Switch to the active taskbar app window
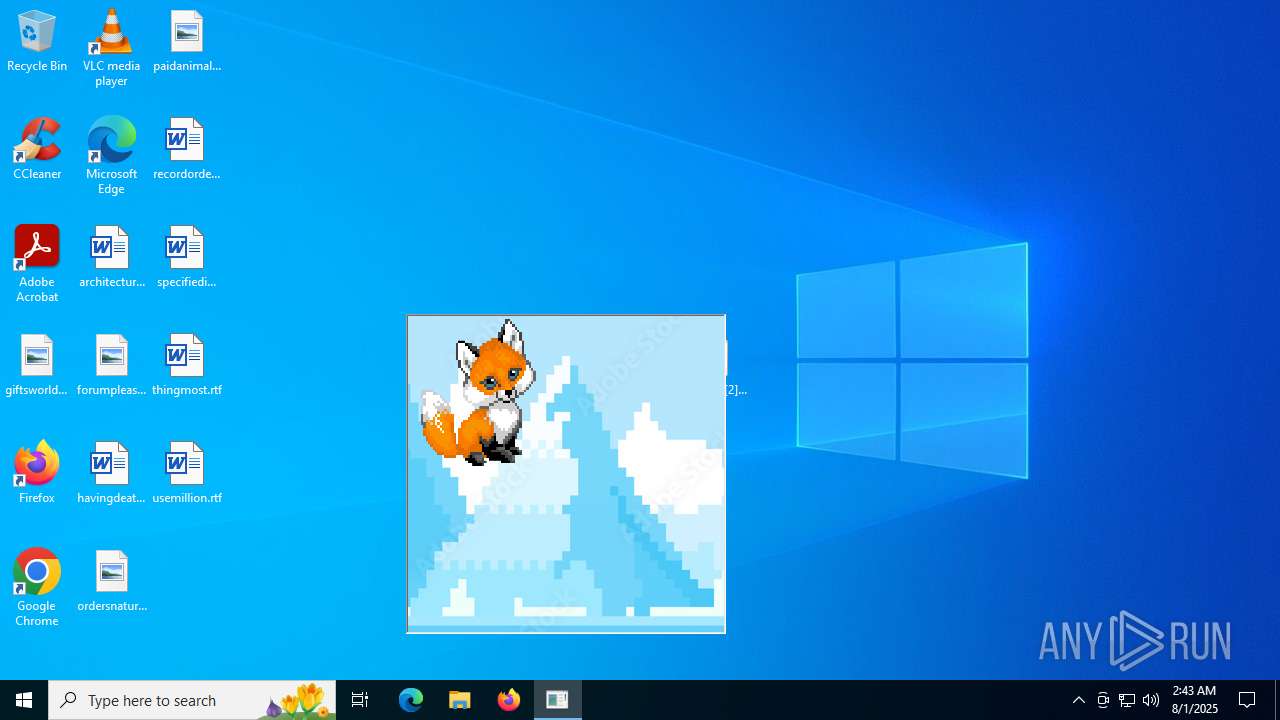The height and width of the screenshot is (720, 1280). [558, 700]
